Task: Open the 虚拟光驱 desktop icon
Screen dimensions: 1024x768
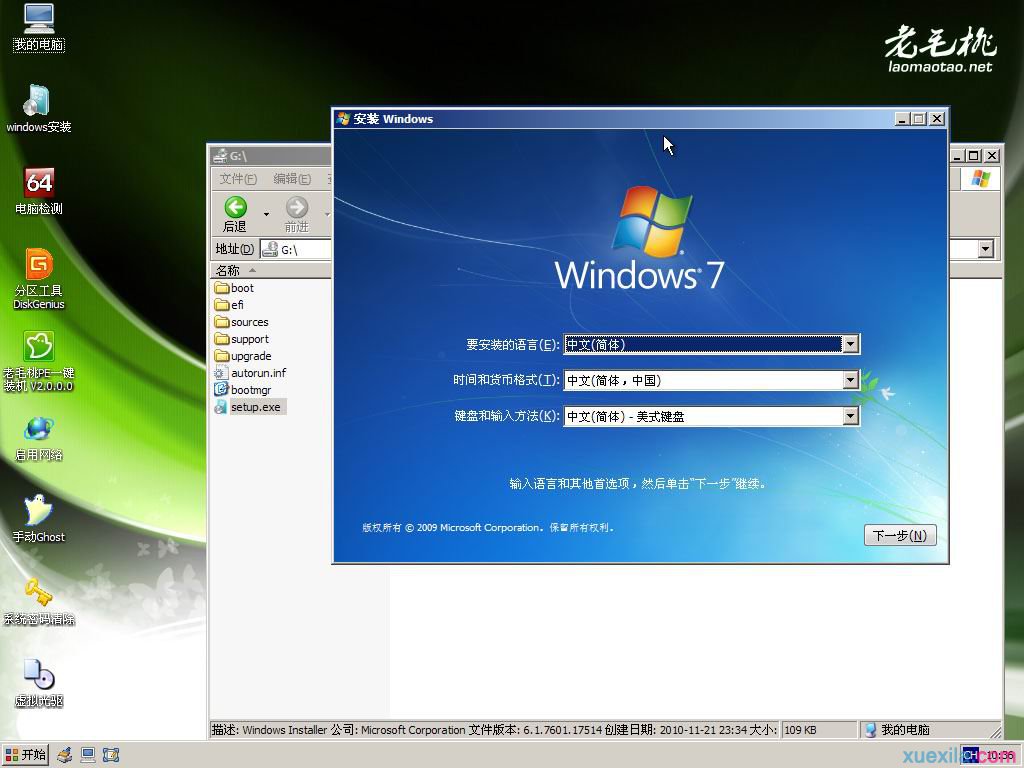Action: (x=38, y=676)
